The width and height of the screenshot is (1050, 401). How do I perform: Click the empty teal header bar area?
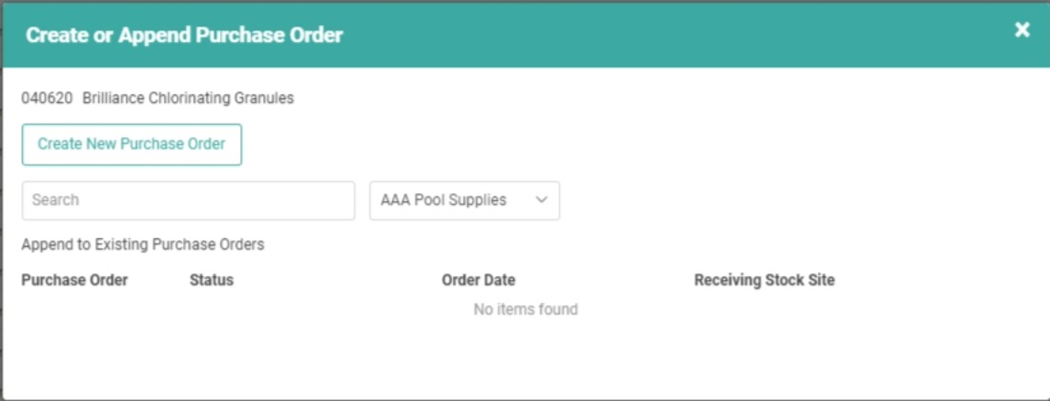pos(680,34)
